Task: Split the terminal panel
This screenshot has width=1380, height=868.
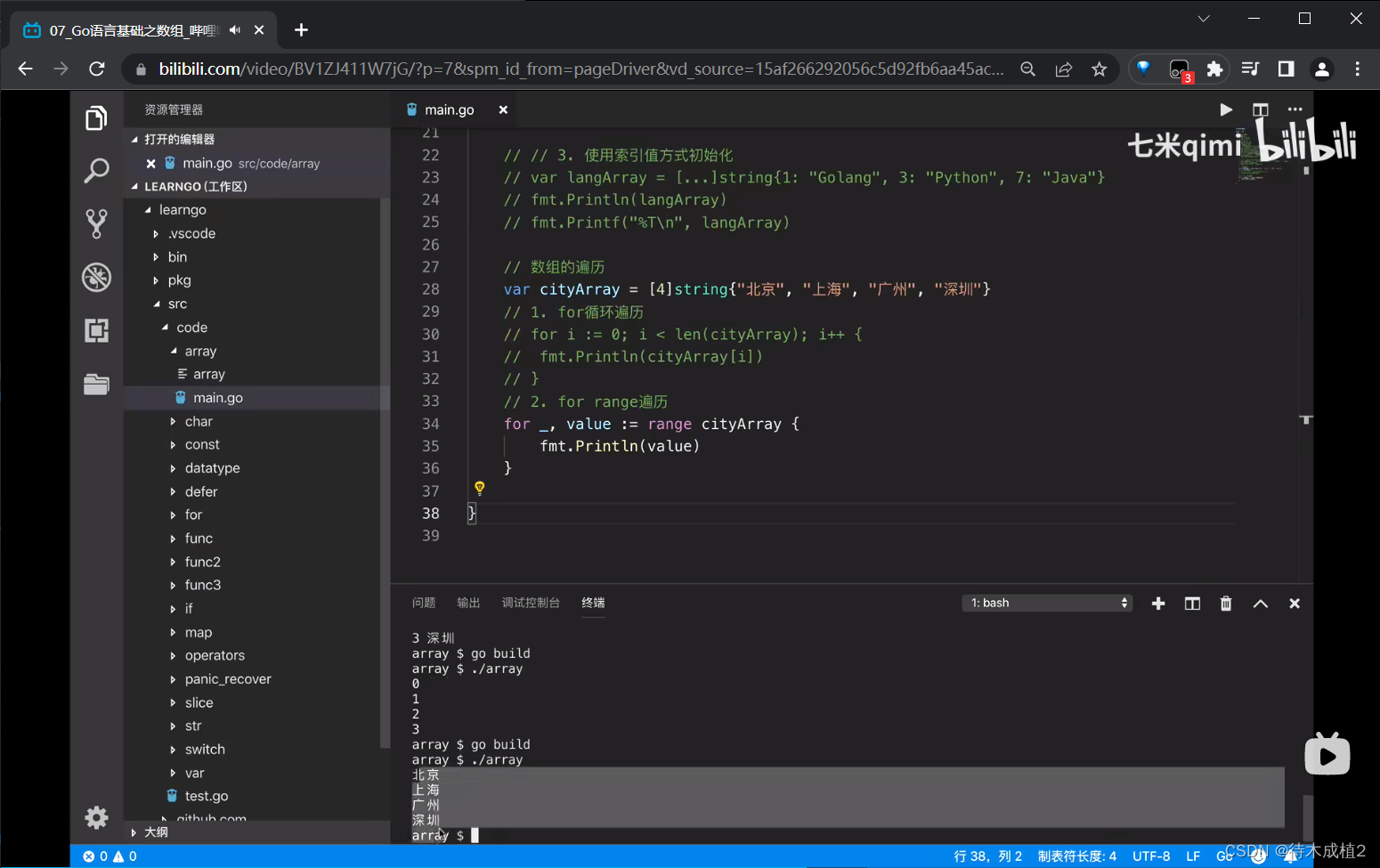Action: point(1192,604)
